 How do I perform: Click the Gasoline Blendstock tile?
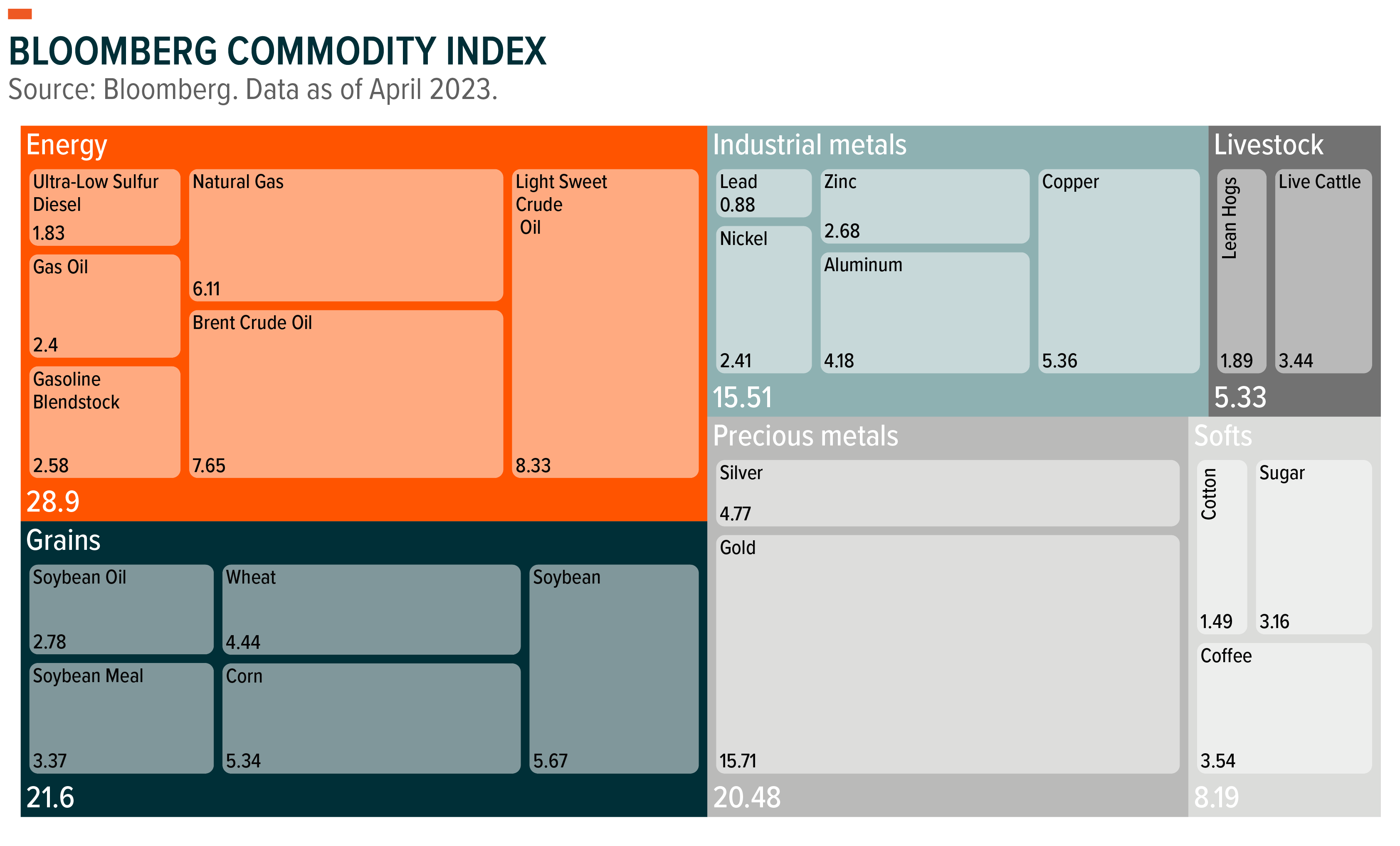coord(104,422)
